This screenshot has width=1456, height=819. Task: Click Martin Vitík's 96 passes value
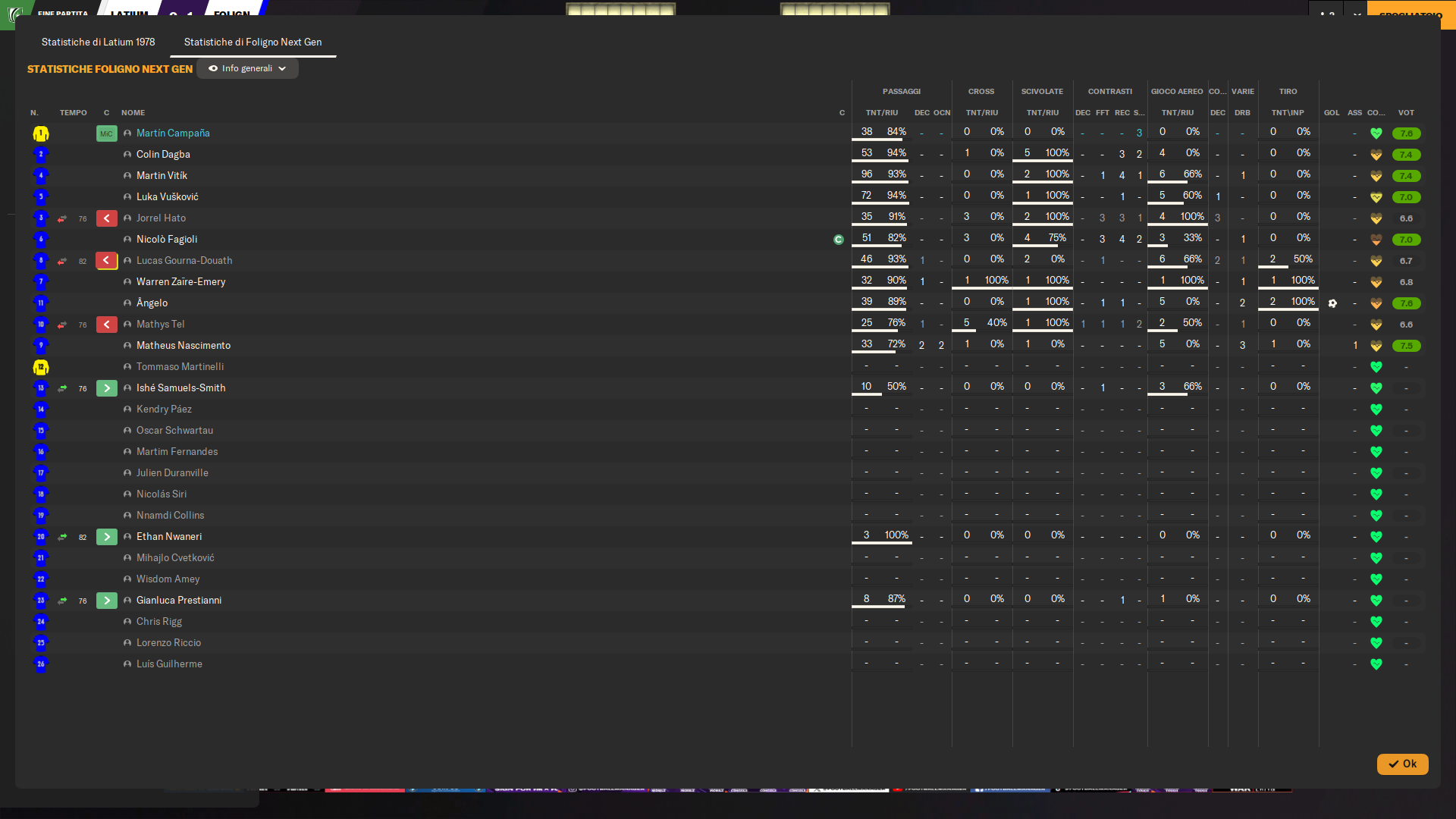coord(866,174)
